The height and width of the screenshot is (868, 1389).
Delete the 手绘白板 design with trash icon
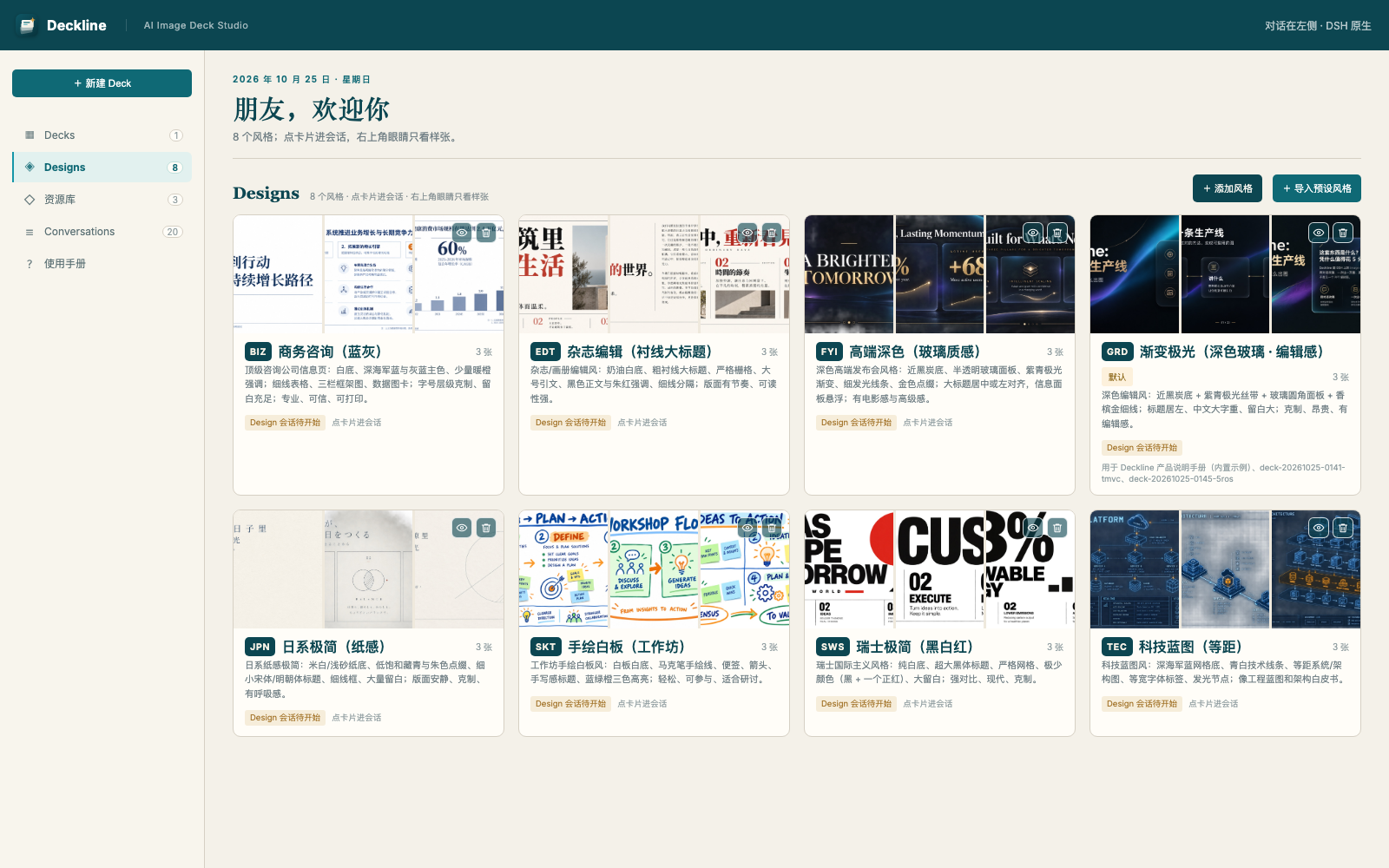coord(772,528)
